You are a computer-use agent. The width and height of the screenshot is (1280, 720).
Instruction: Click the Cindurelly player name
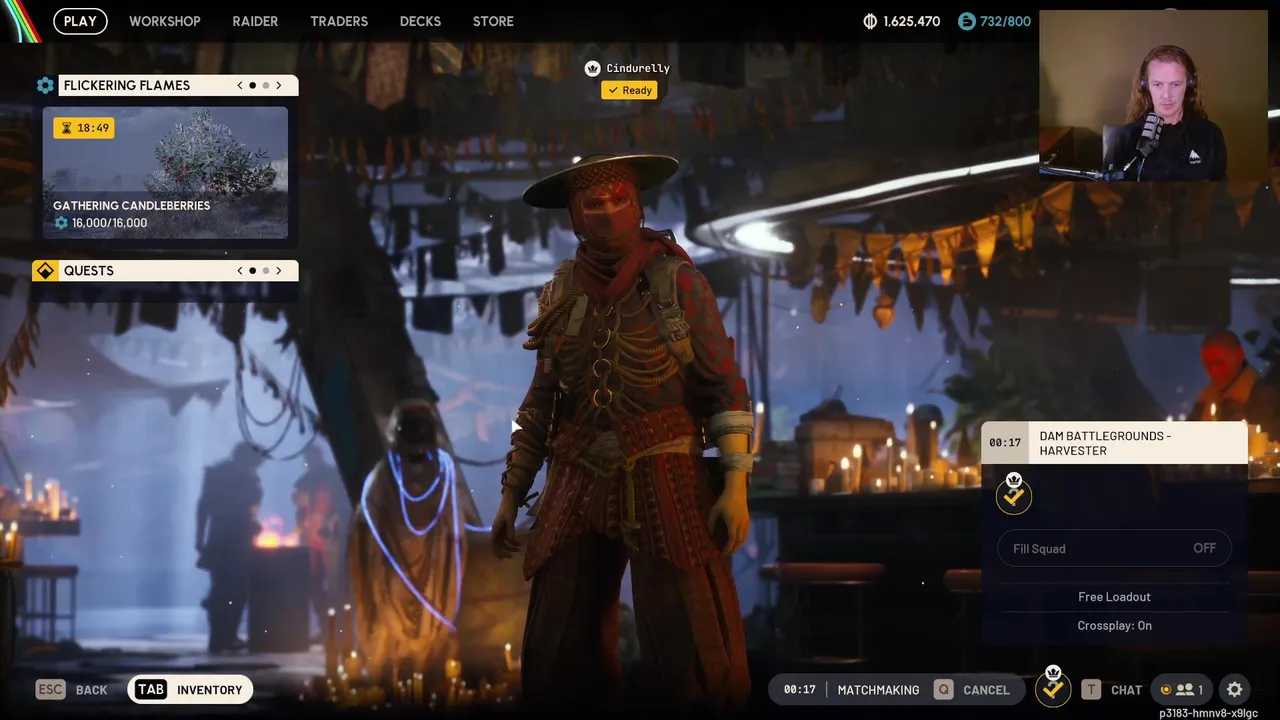638,69
